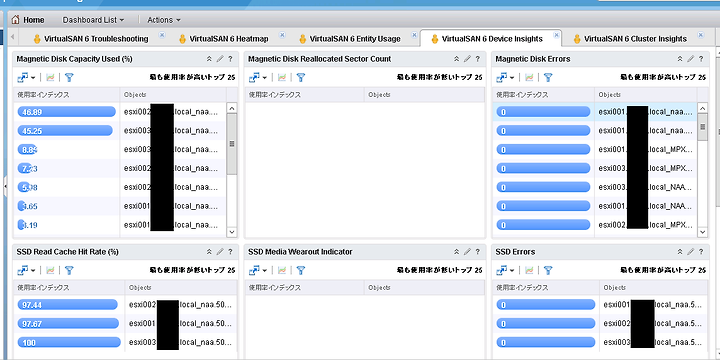The height and width of the screenshot is (360, 720).
Task: Collapse Magnetic Disk Reallocated Sector Count widget
Action: coord(456,59)
